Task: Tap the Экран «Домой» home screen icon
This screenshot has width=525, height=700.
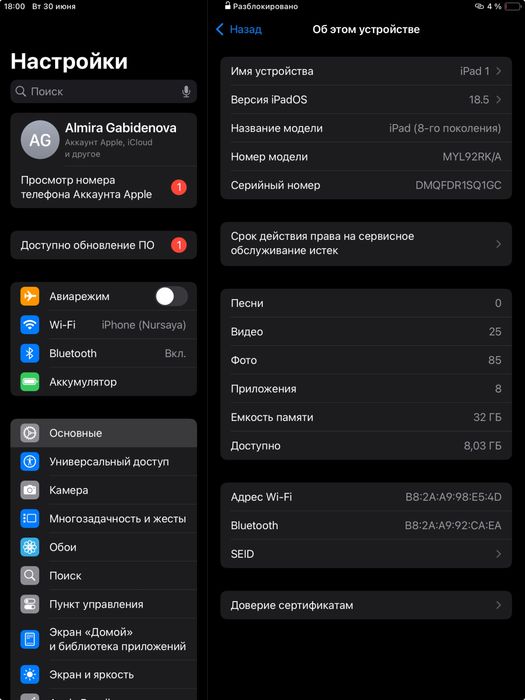Action: (x=30, y=639)
